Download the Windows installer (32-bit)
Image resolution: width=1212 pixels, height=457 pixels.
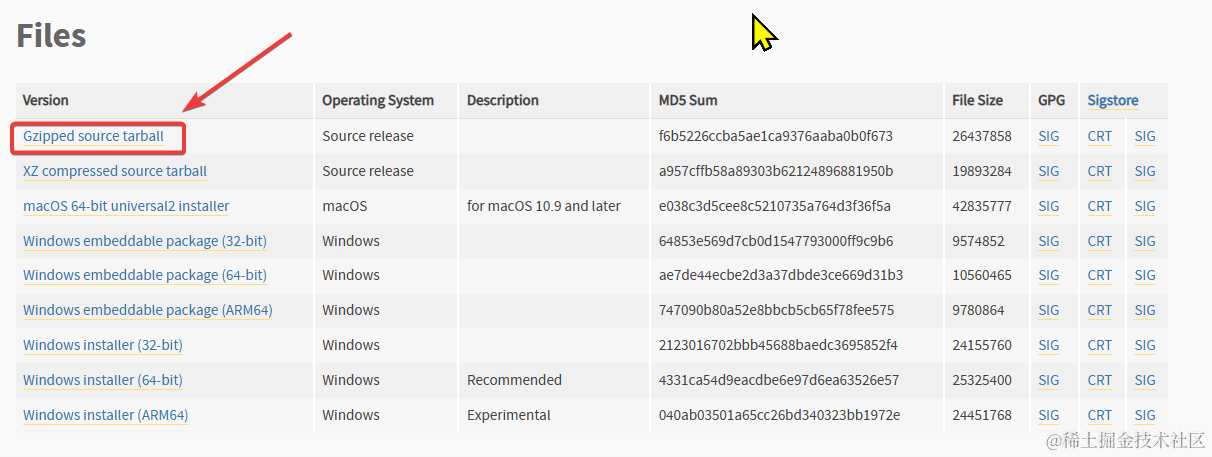(x=103, y=345)
